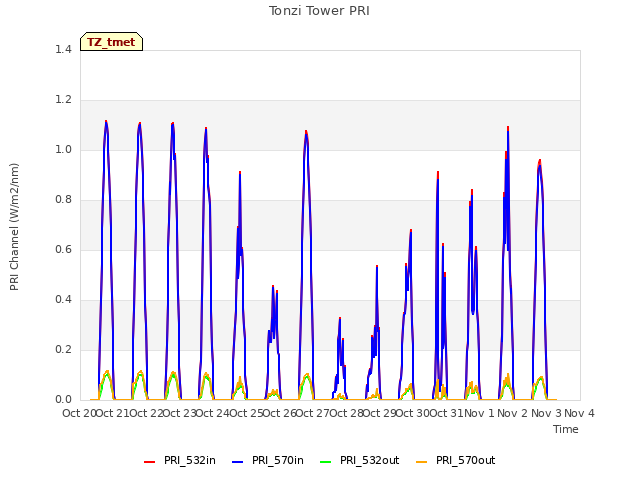640x480 pixels.
Task: Select the PRI_532out legend entry
Action: pyautogui.click(x=360, y=461)
